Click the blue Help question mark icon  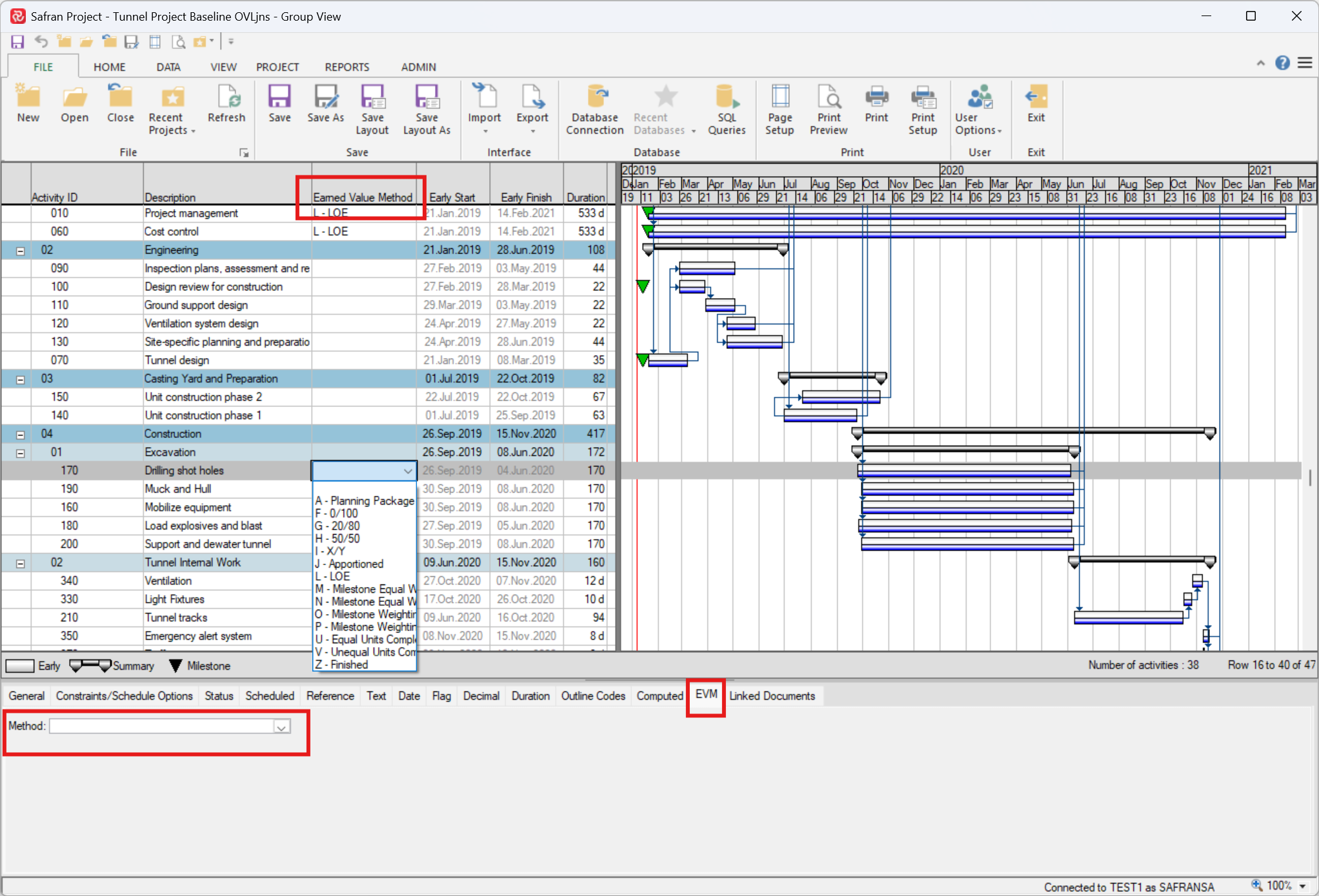1282,63
